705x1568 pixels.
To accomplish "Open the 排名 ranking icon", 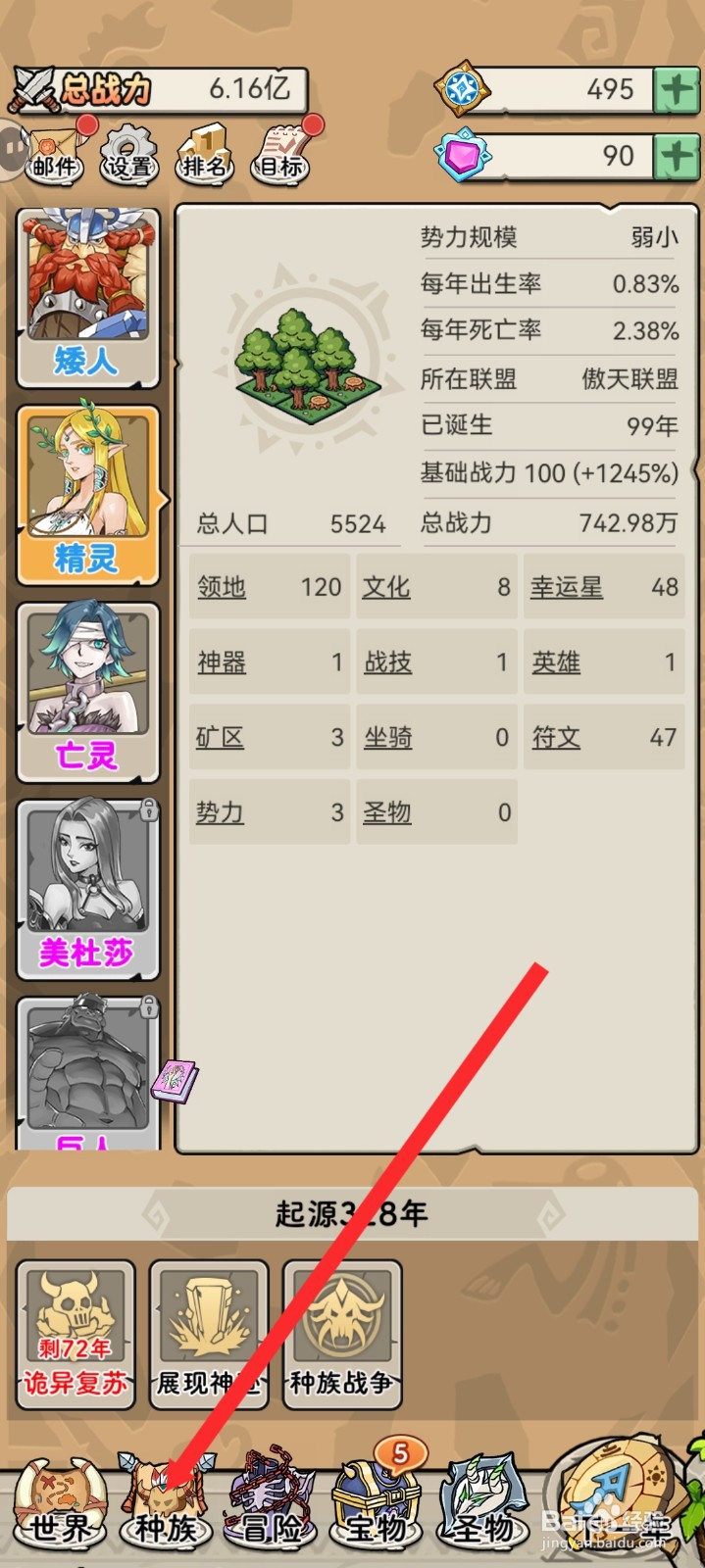I will pyautogui.click(x=205, y=154).
